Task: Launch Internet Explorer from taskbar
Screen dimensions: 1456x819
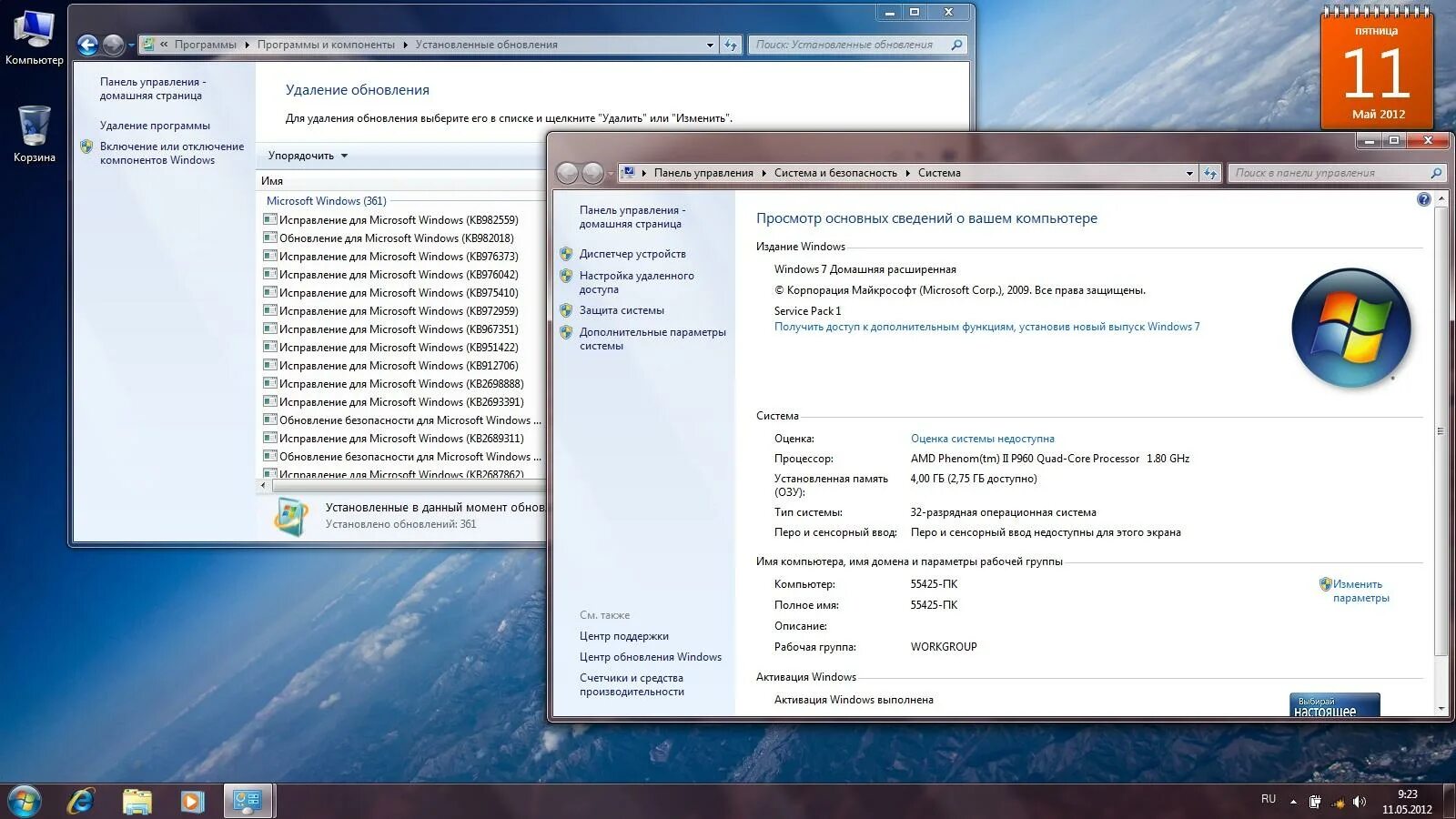Action: (x=81, y=801)
